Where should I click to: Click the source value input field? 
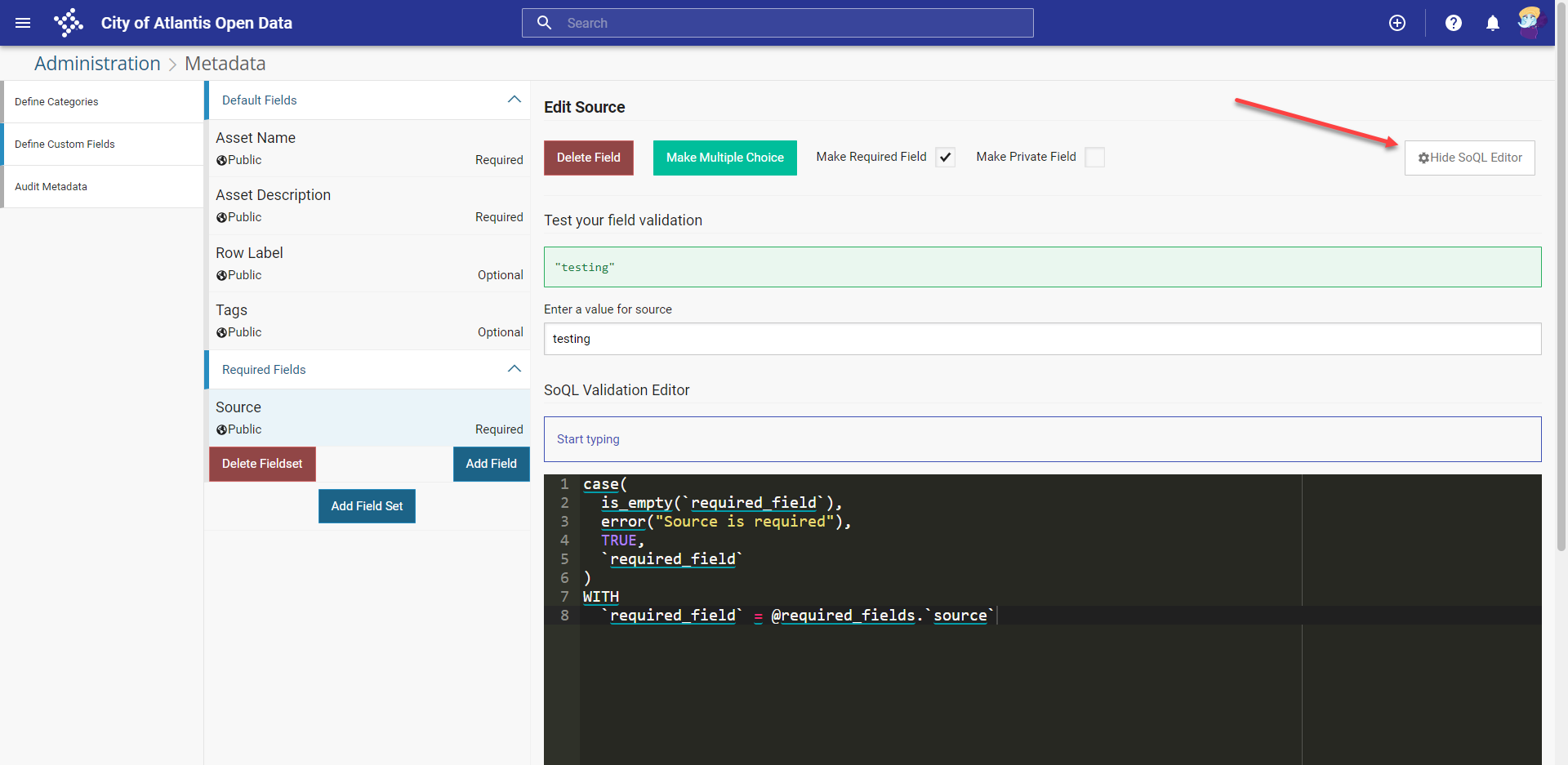(1043, 339)
